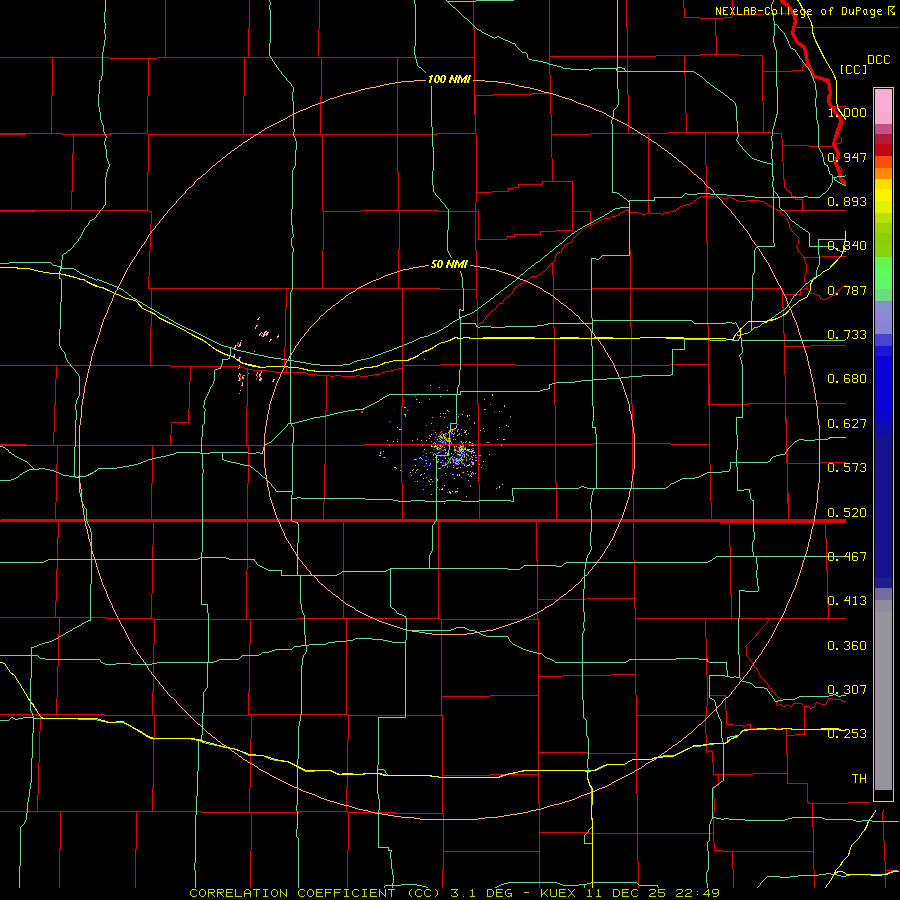Pick the bright green segment of the color bar

point(883,273)
